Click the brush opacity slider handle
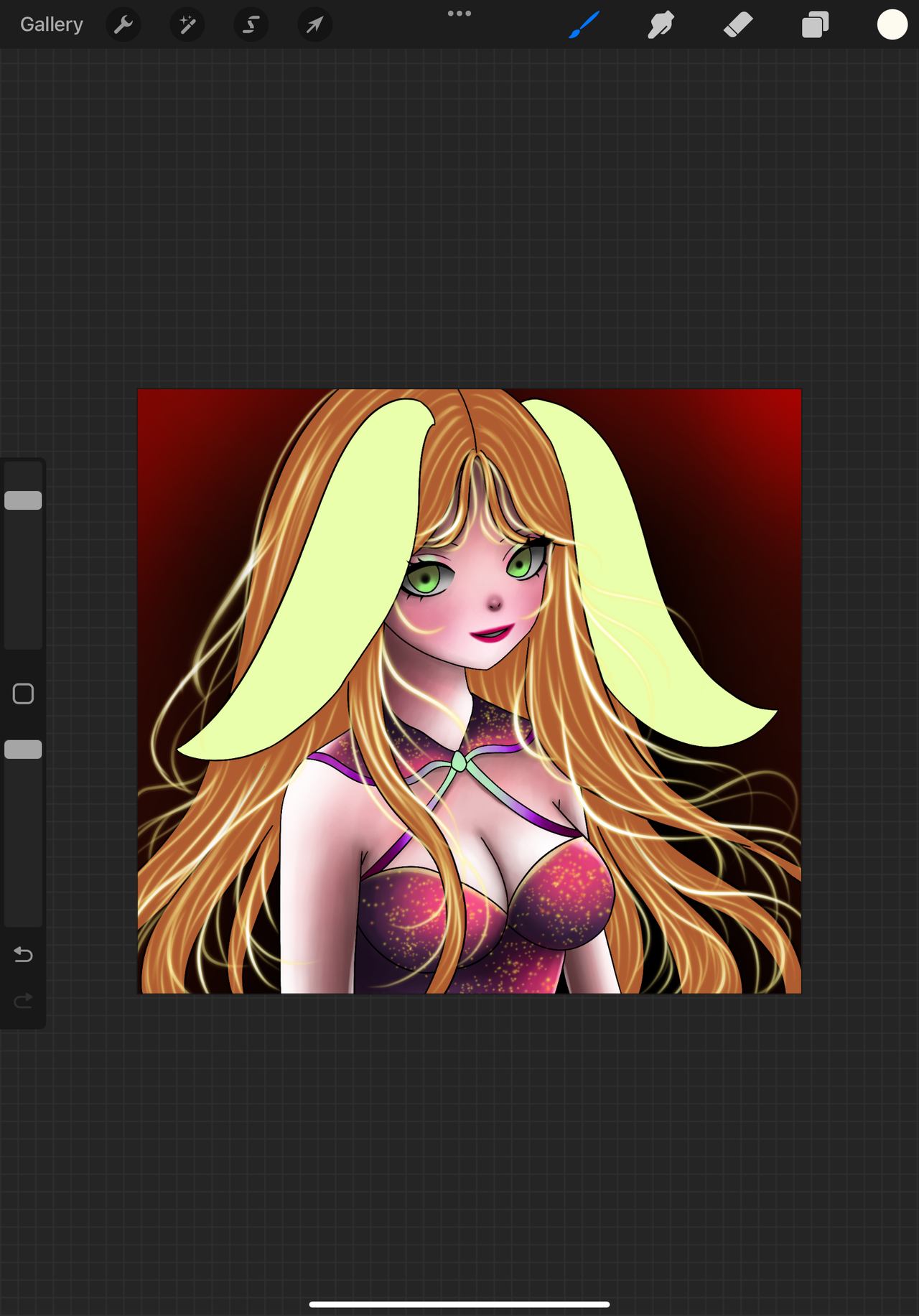919x1316 pixels. [x=23, y=750]
